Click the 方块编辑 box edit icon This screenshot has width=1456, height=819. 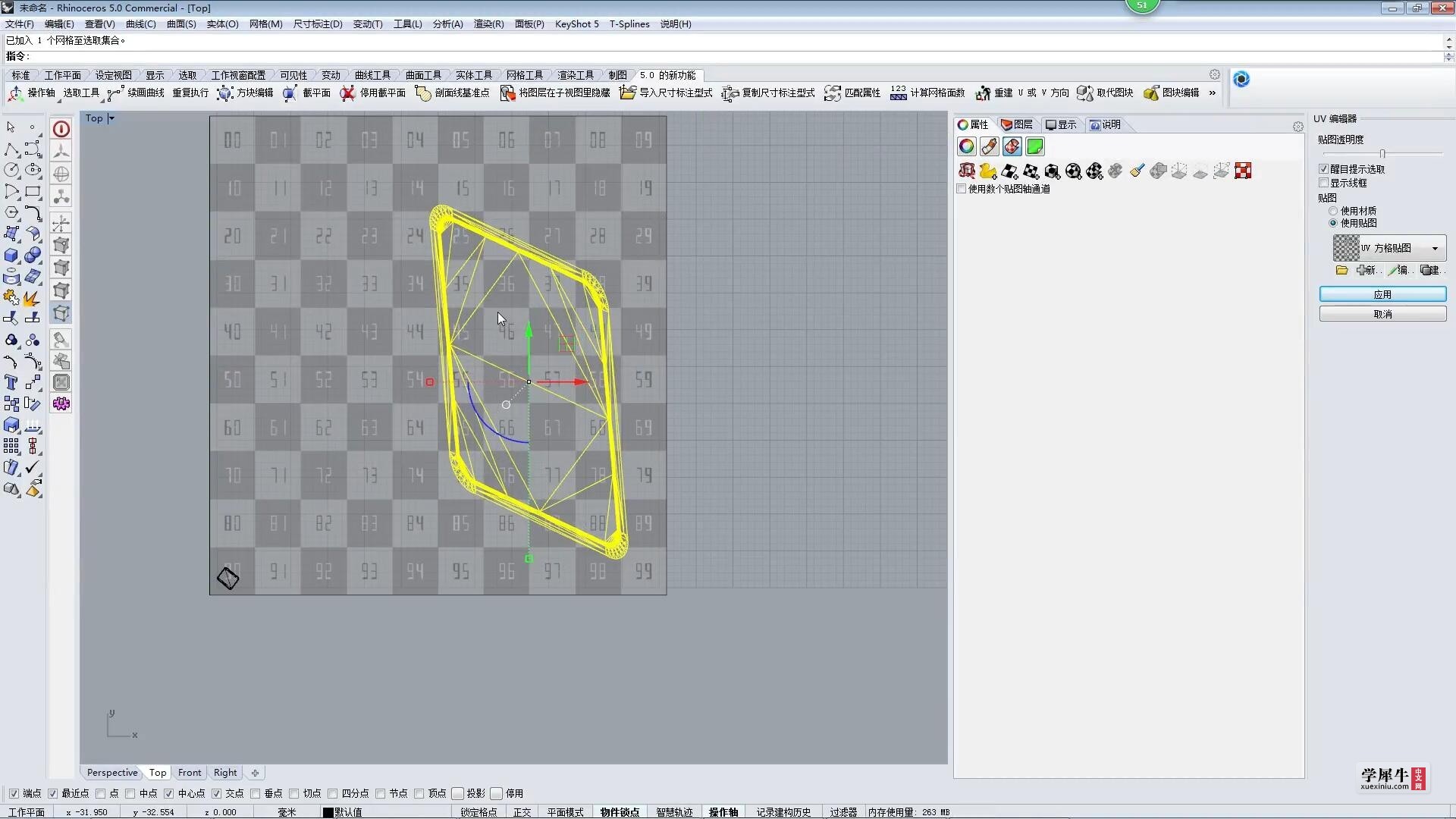click(224, 93)
